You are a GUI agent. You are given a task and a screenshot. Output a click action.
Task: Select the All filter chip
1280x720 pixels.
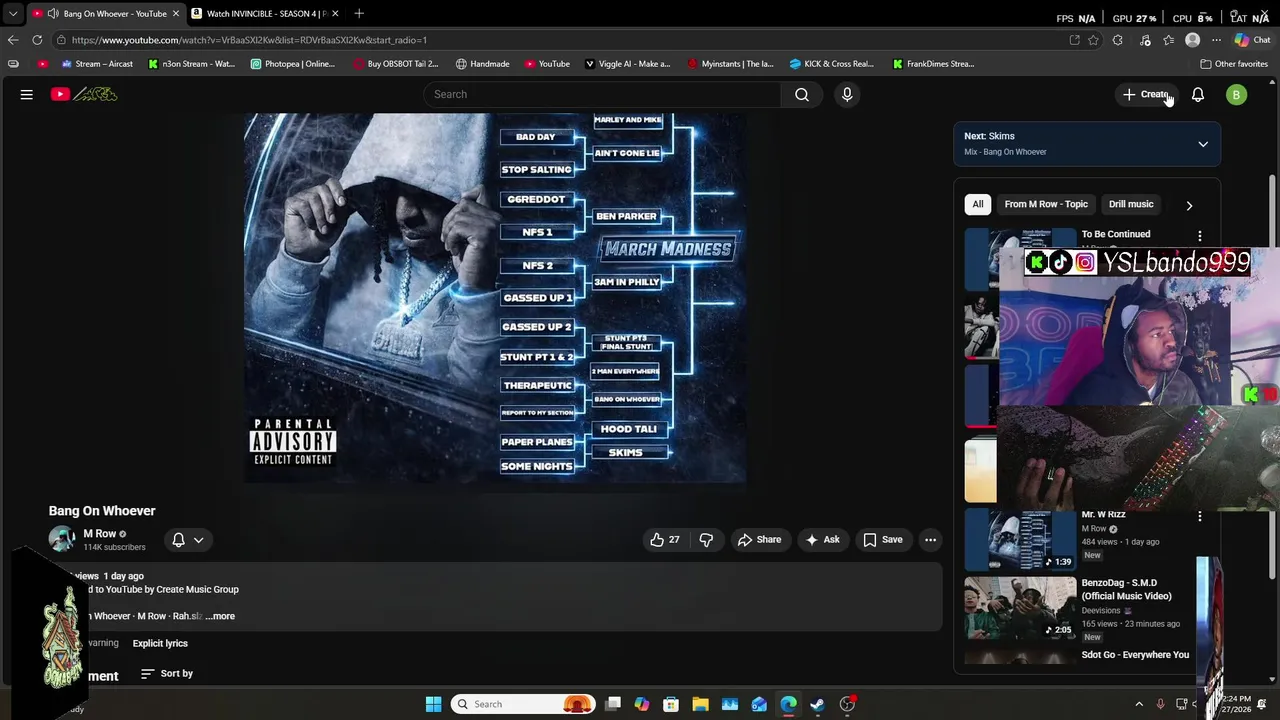pos(978,204)
